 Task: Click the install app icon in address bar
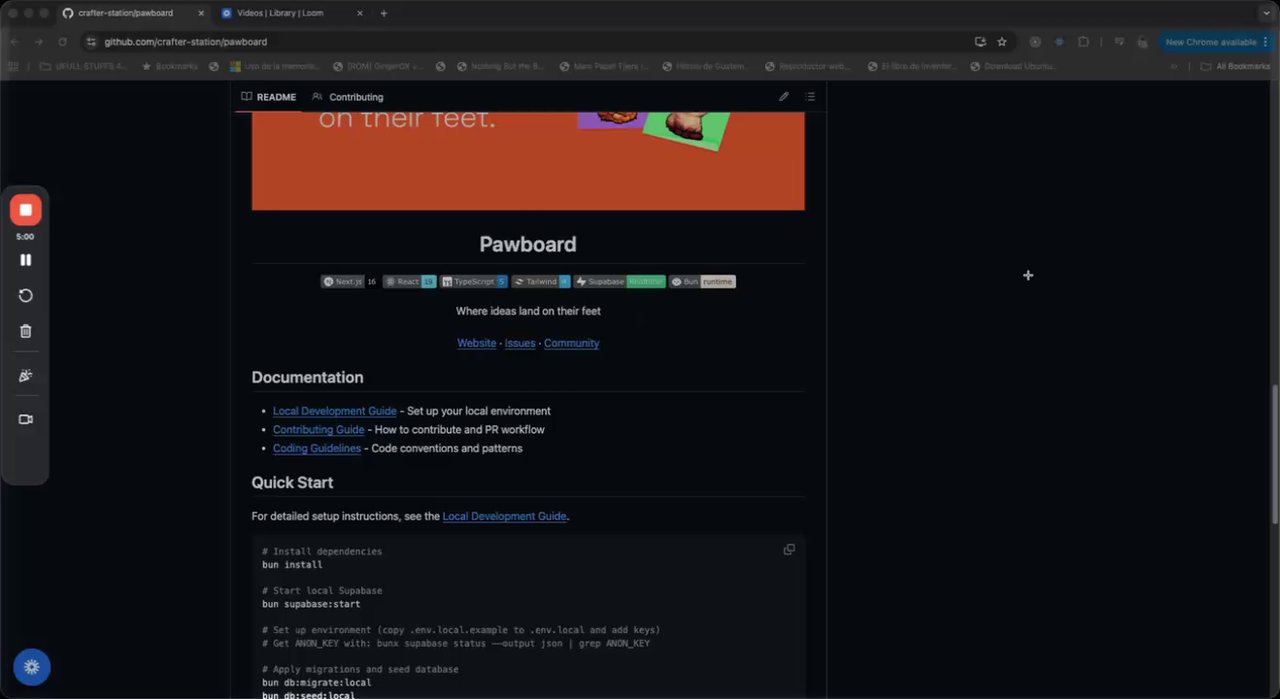(980, 42)
